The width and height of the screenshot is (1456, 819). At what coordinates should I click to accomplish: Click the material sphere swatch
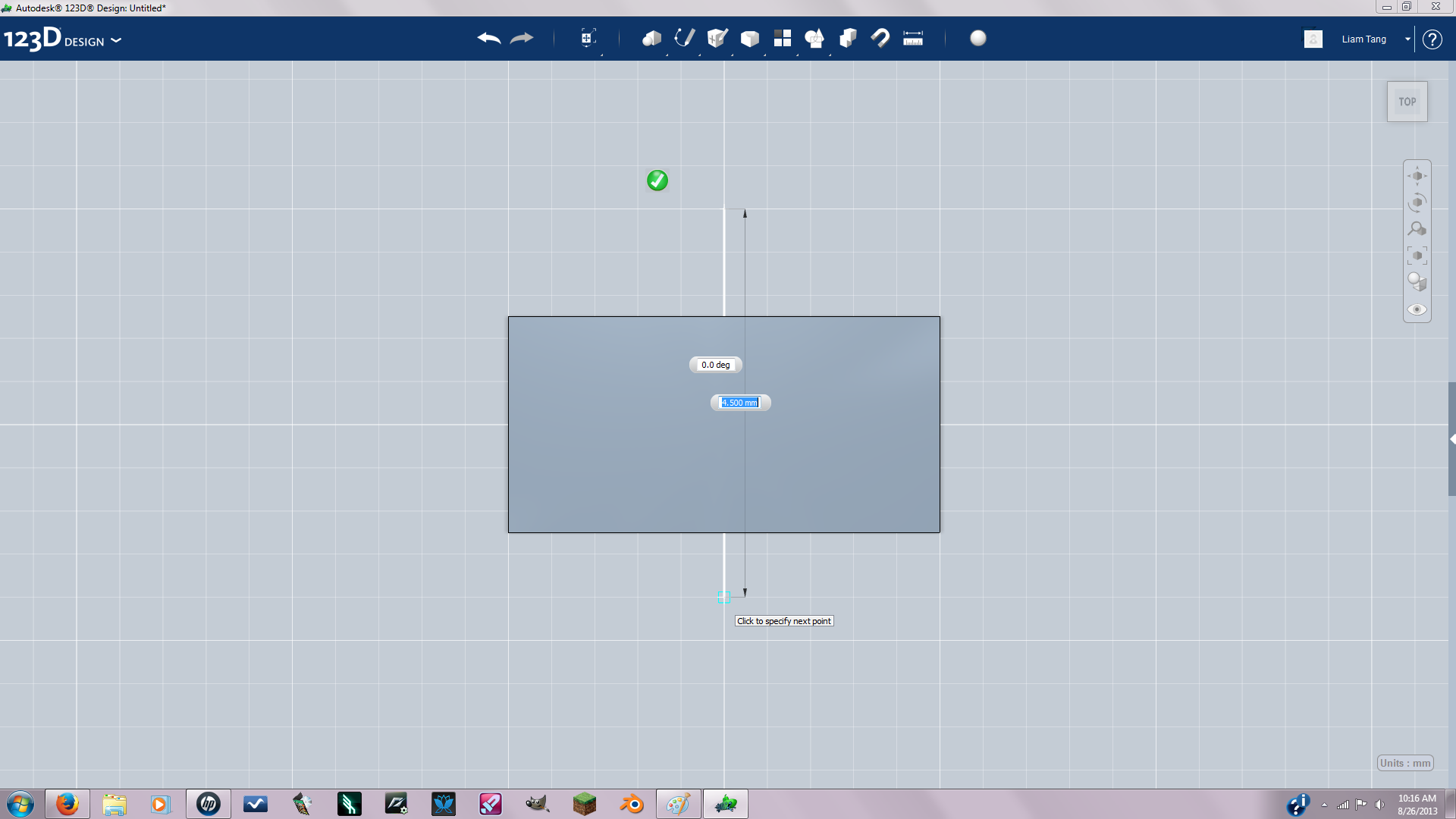978,38
